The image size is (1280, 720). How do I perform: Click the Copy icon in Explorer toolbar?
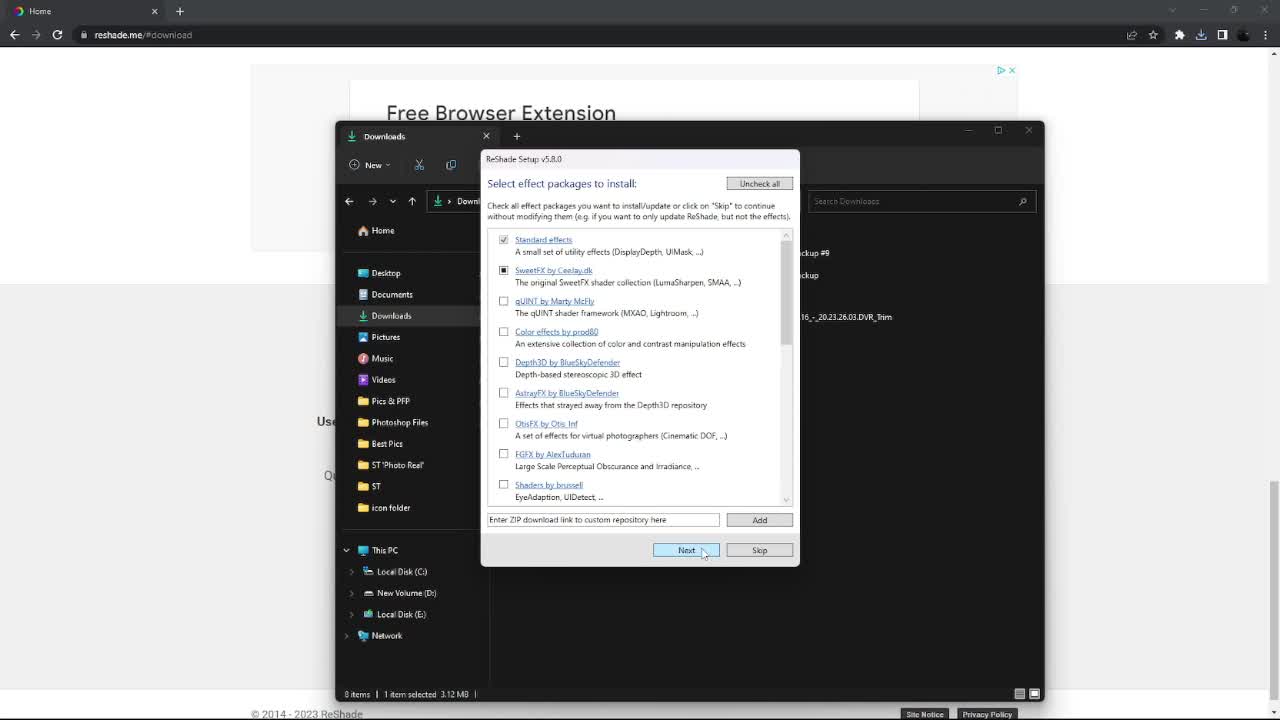coord(451,165)
